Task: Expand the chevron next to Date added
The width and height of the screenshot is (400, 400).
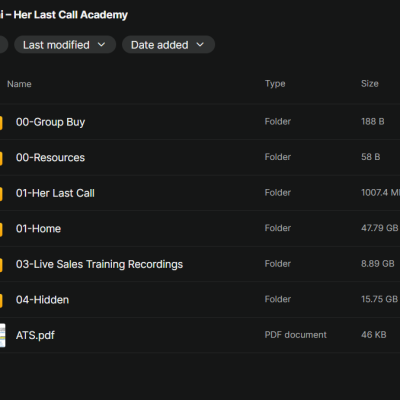Action: 200,45
